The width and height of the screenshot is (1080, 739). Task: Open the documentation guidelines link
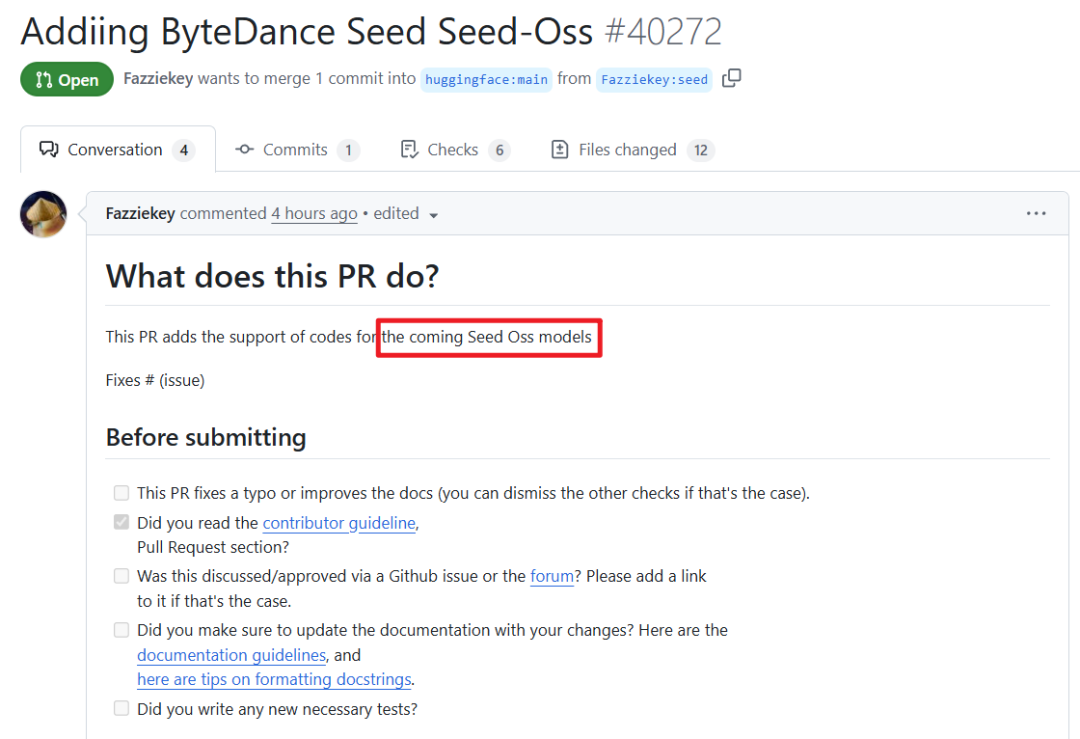tap(231, 655)
